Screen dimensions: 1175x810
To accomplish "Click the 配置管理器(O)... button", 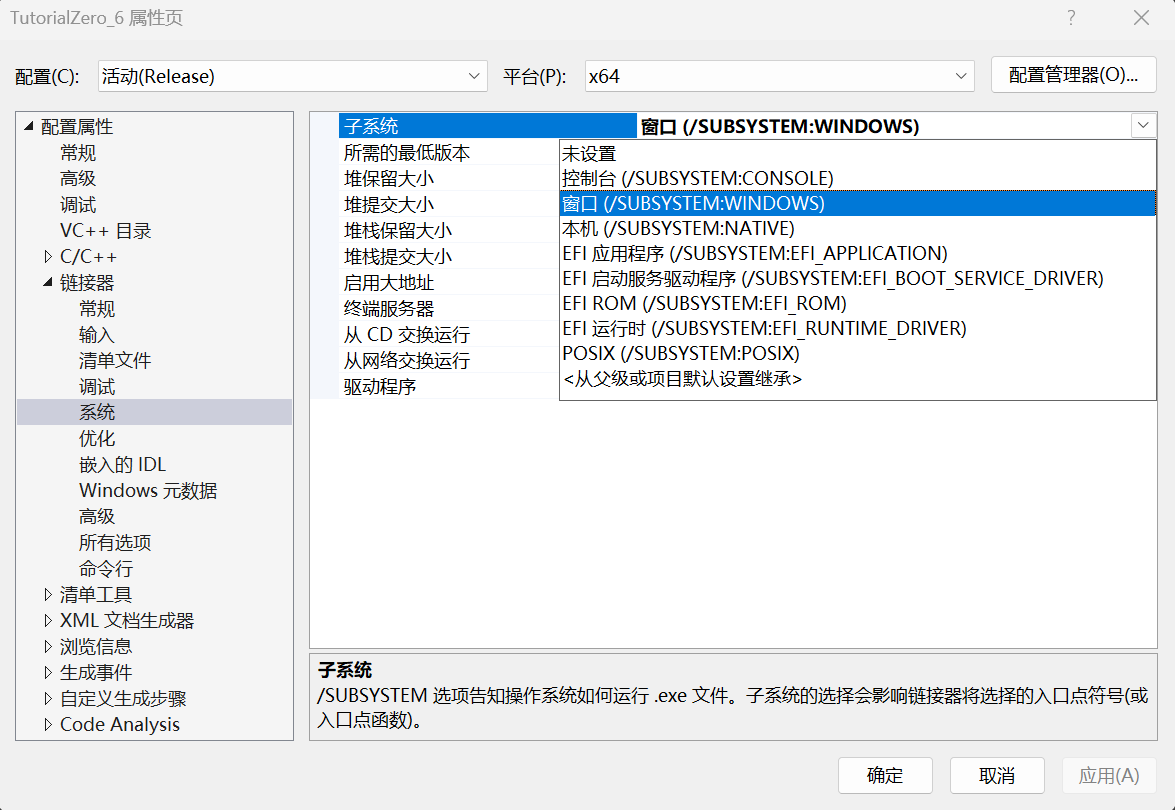I will (x=1073, y=75).
